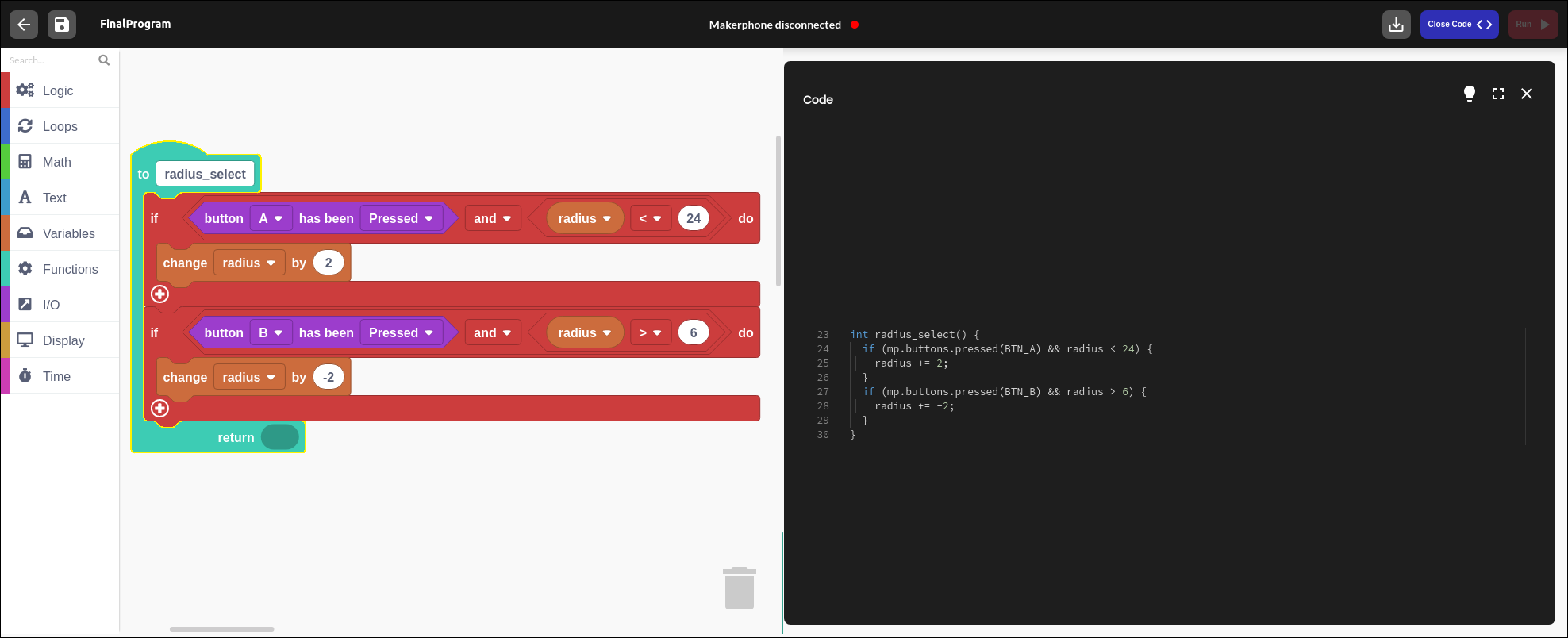
Task: Click the 'Code' panel heading
Action: click(x=818, y=99)
